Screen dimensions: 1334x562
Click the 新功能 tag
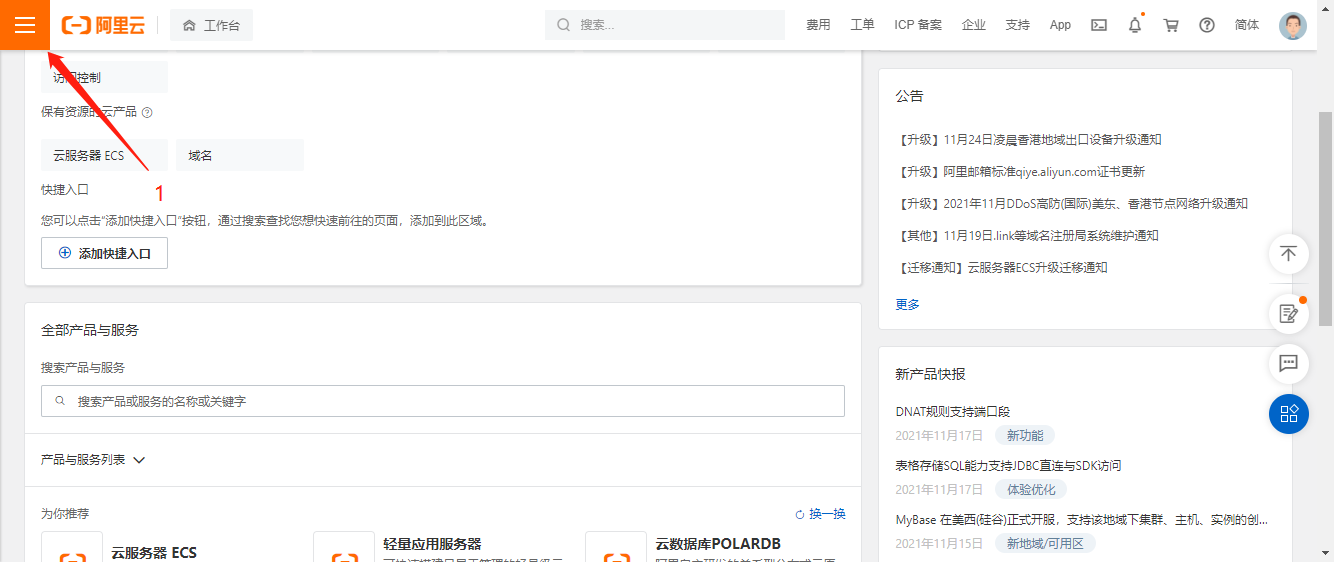1024,436
